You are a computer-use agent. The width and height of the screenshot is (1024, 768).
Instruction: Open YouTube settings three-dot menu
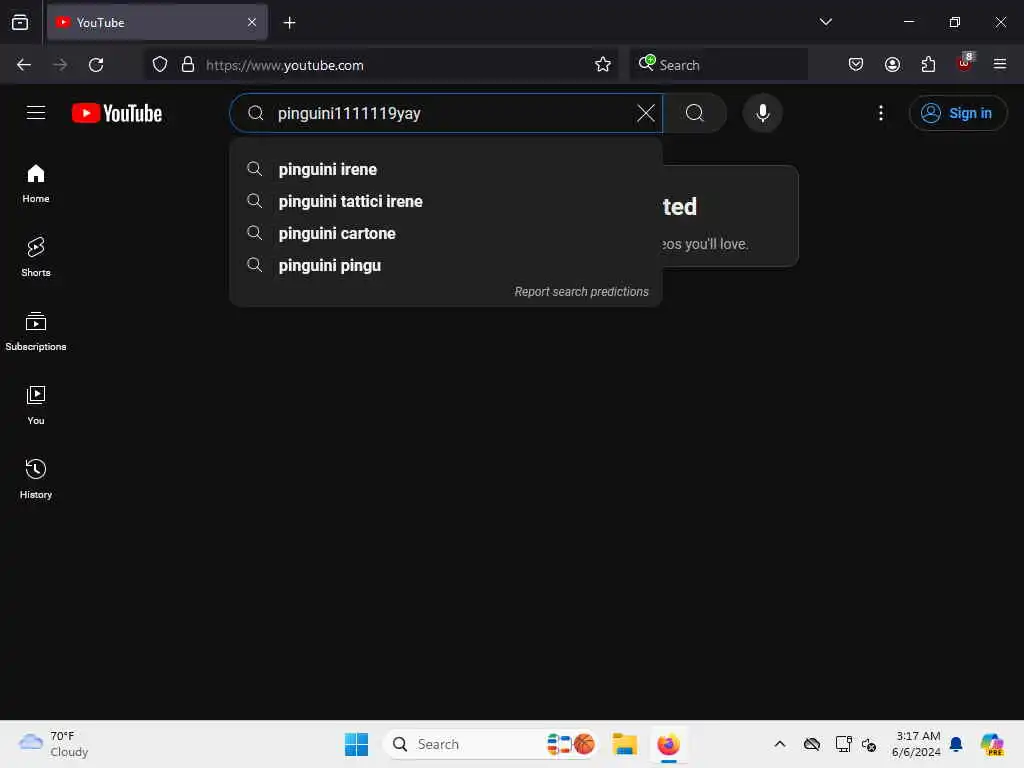(880, 113)
